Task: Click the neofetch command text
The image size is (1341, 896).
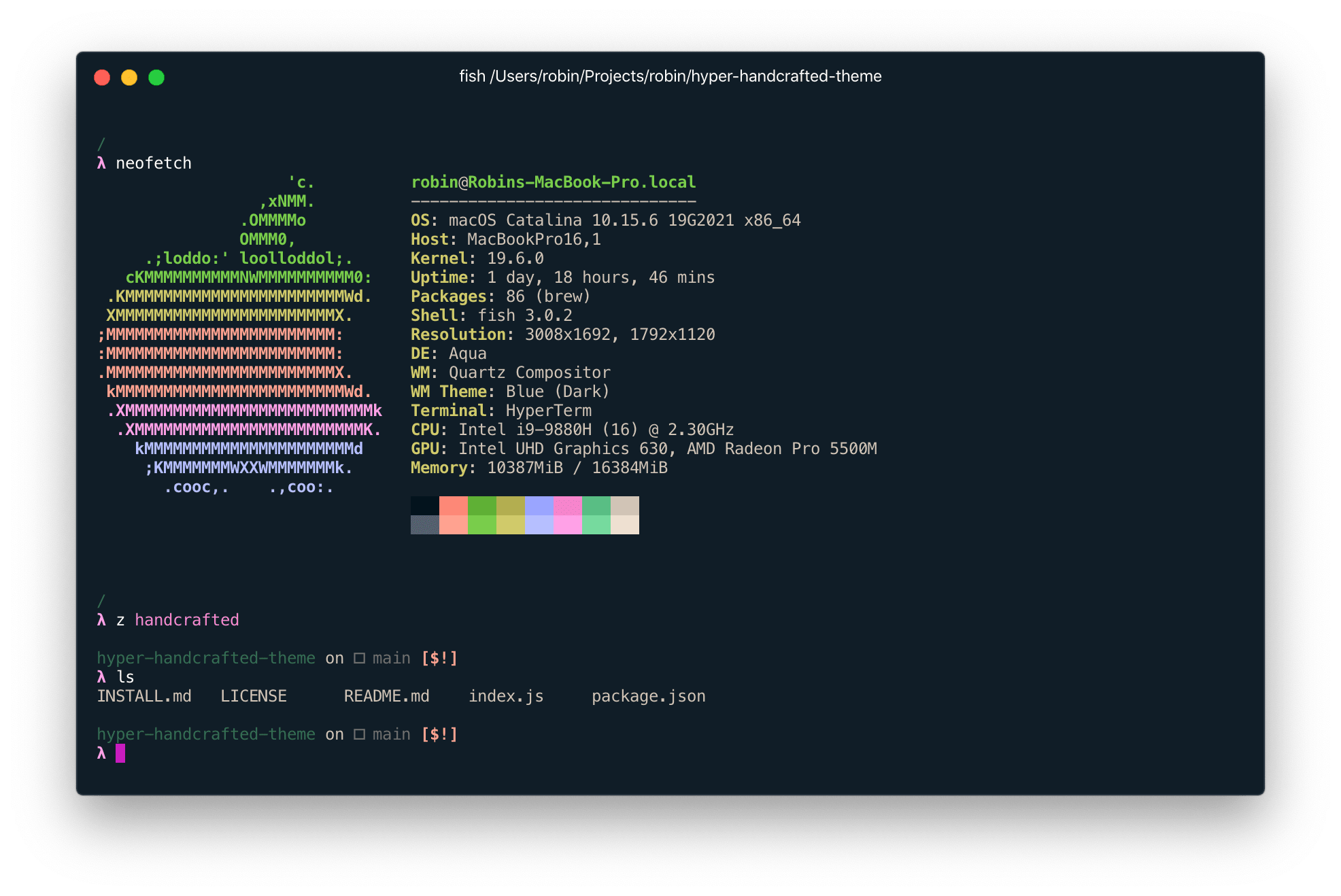Action: [x=154, y=163]
